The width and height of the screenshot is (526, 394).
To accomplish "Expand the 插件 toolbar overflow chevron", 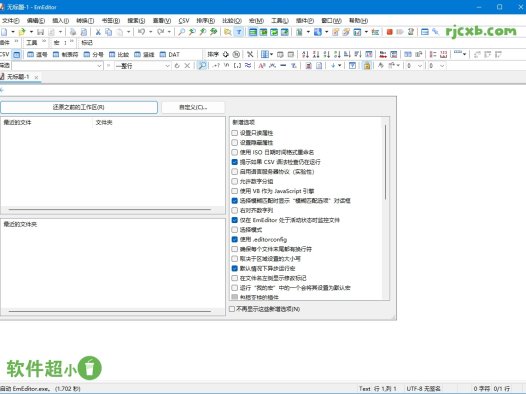I will pyautogui.click(x=16, y=42).
